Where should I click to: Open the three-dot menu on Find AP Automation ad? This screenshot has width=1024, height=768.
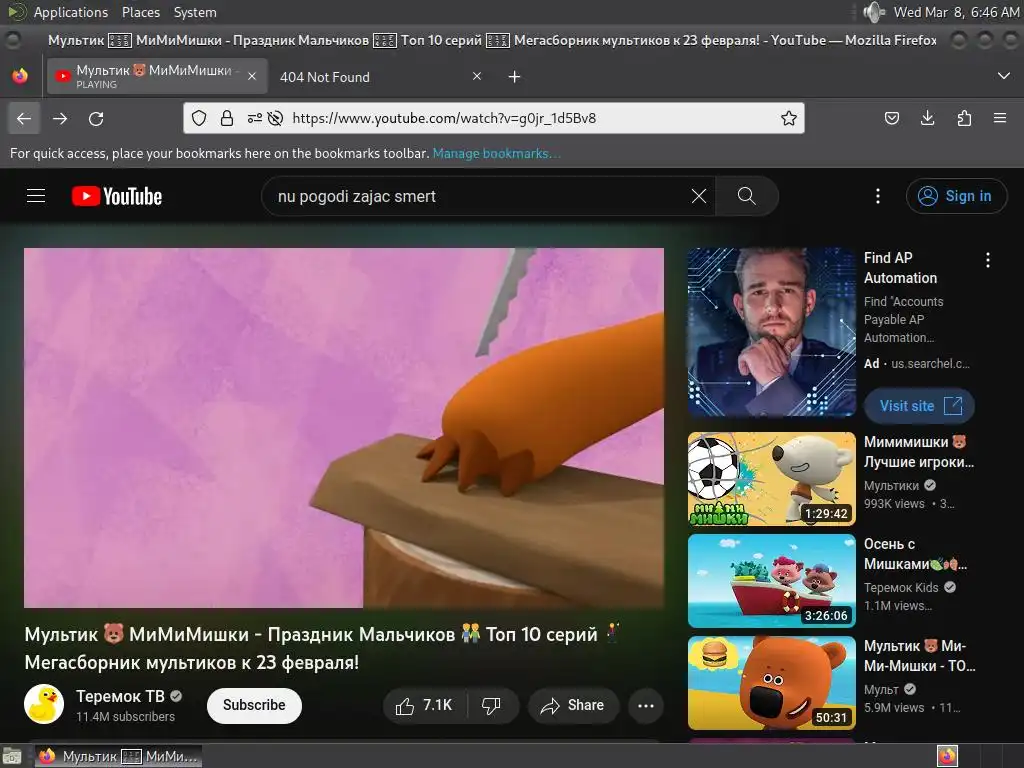click(987, 260)
